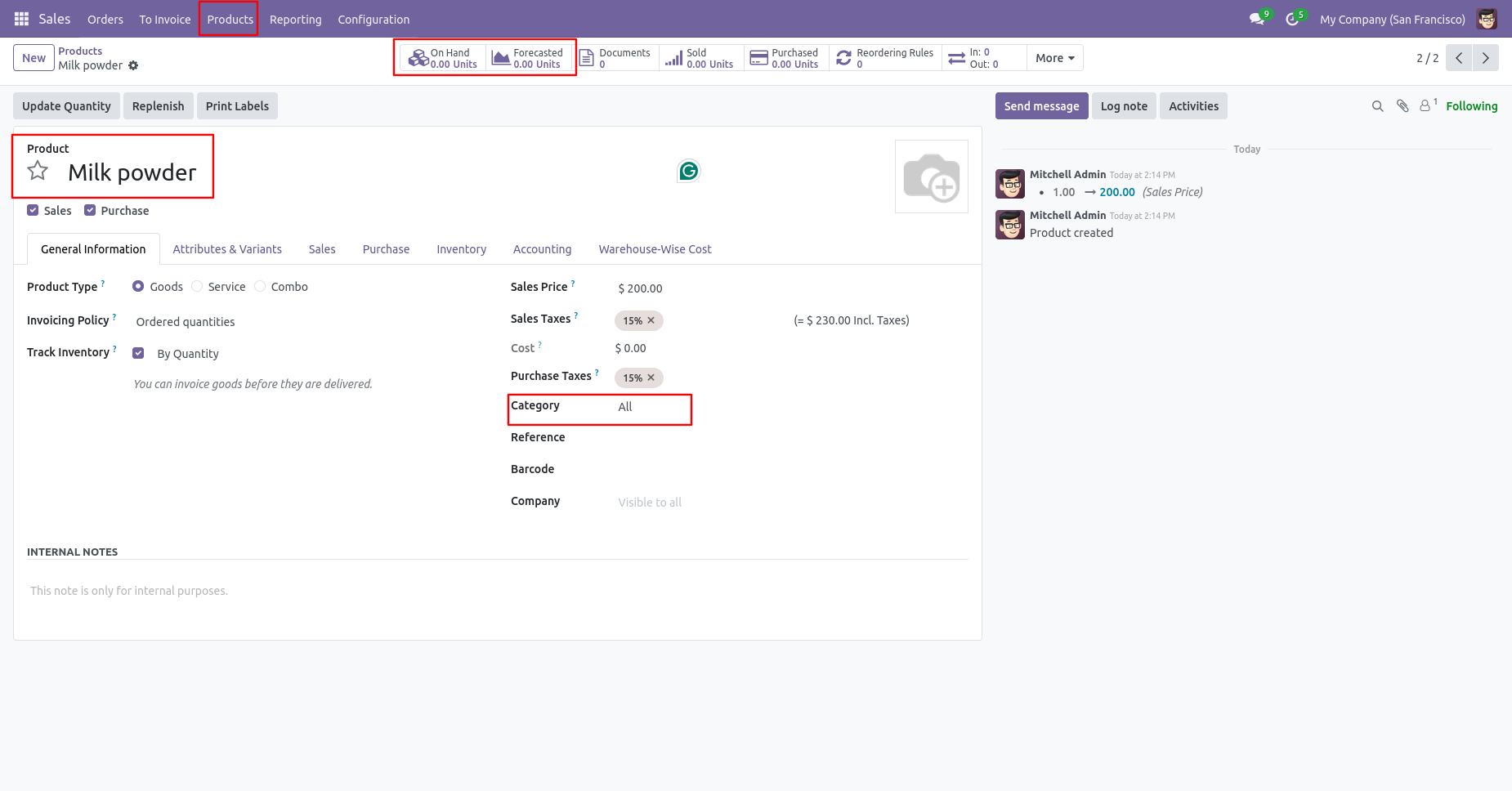Go to next record arrow
Screen dimensions: 1512x791
(1486, 58)
